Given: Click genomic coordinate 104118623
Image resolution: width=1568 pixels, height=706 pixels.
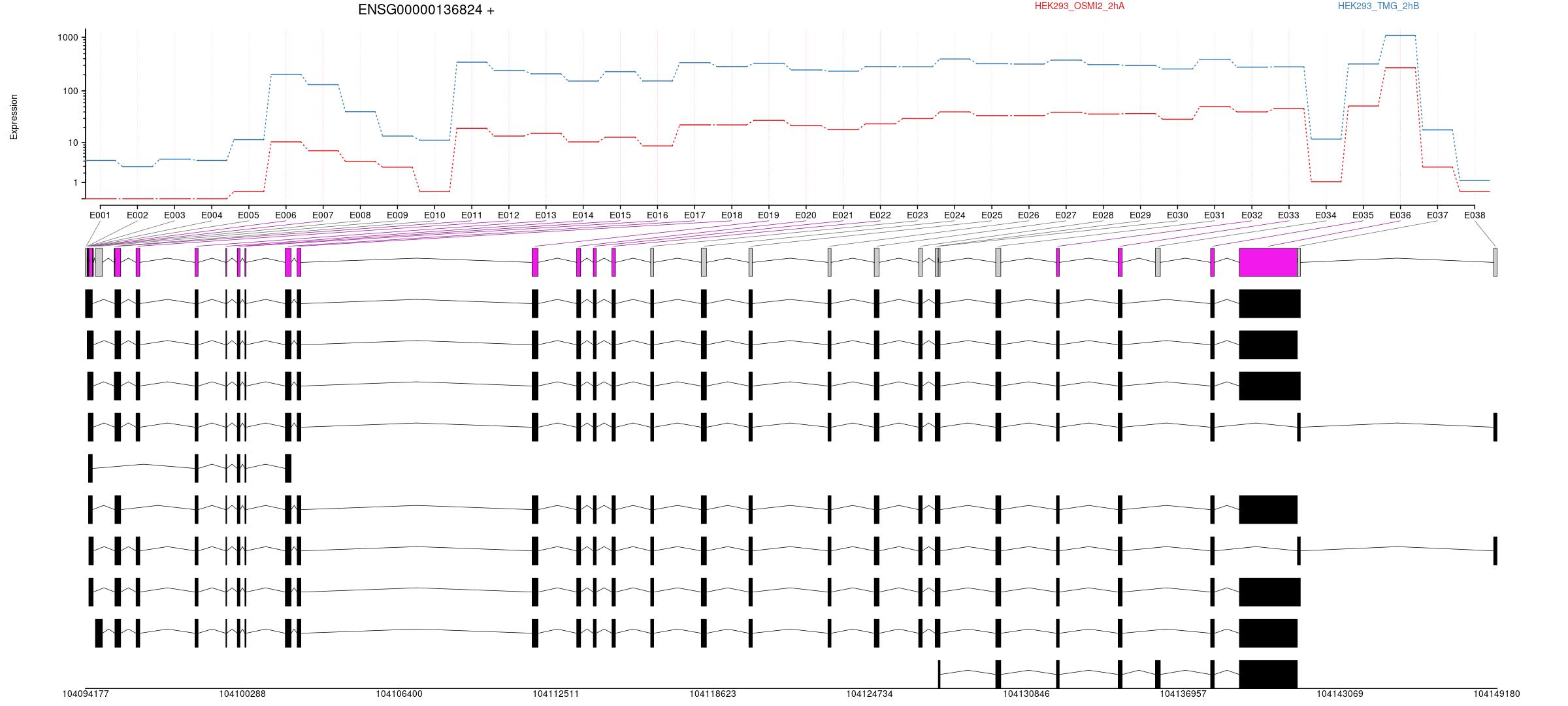Looking at the screenshot, I should 713,694.
